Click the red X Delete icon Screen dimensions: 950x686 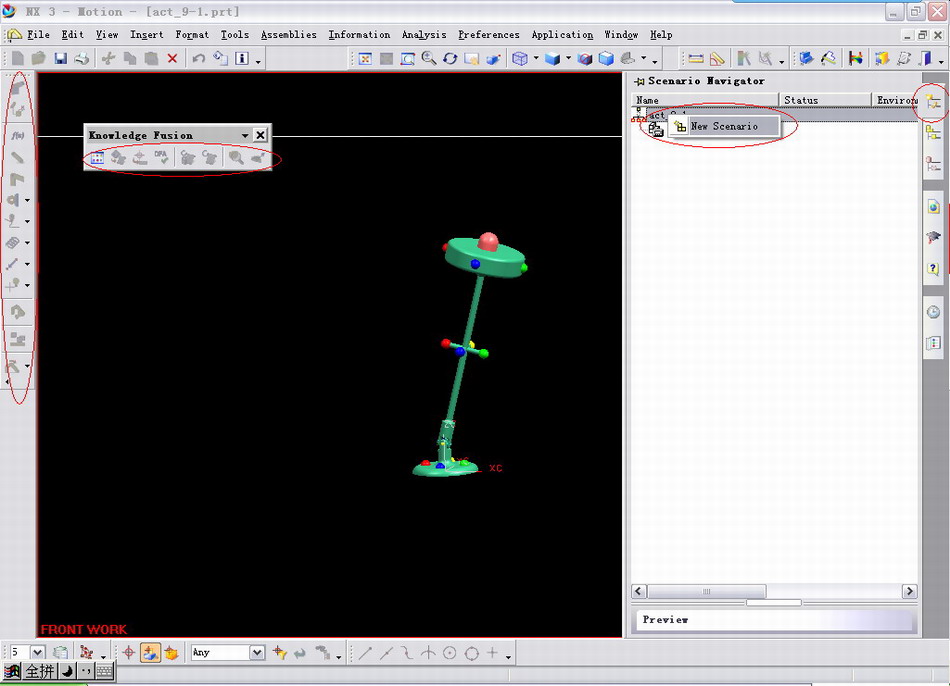tap(173, 58)
